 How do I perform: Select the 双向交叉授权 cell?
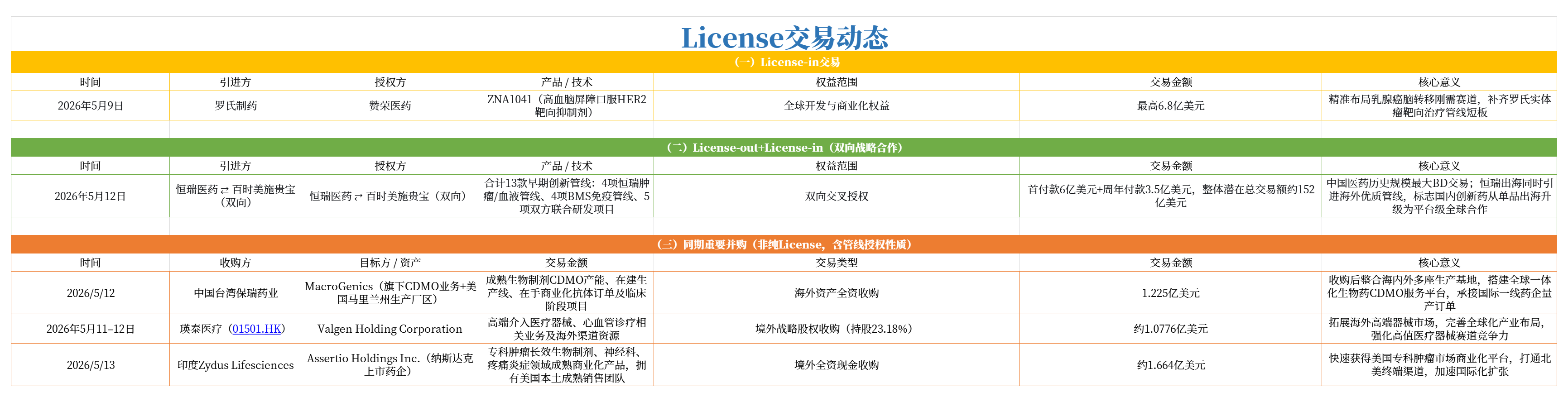point(837,196)
